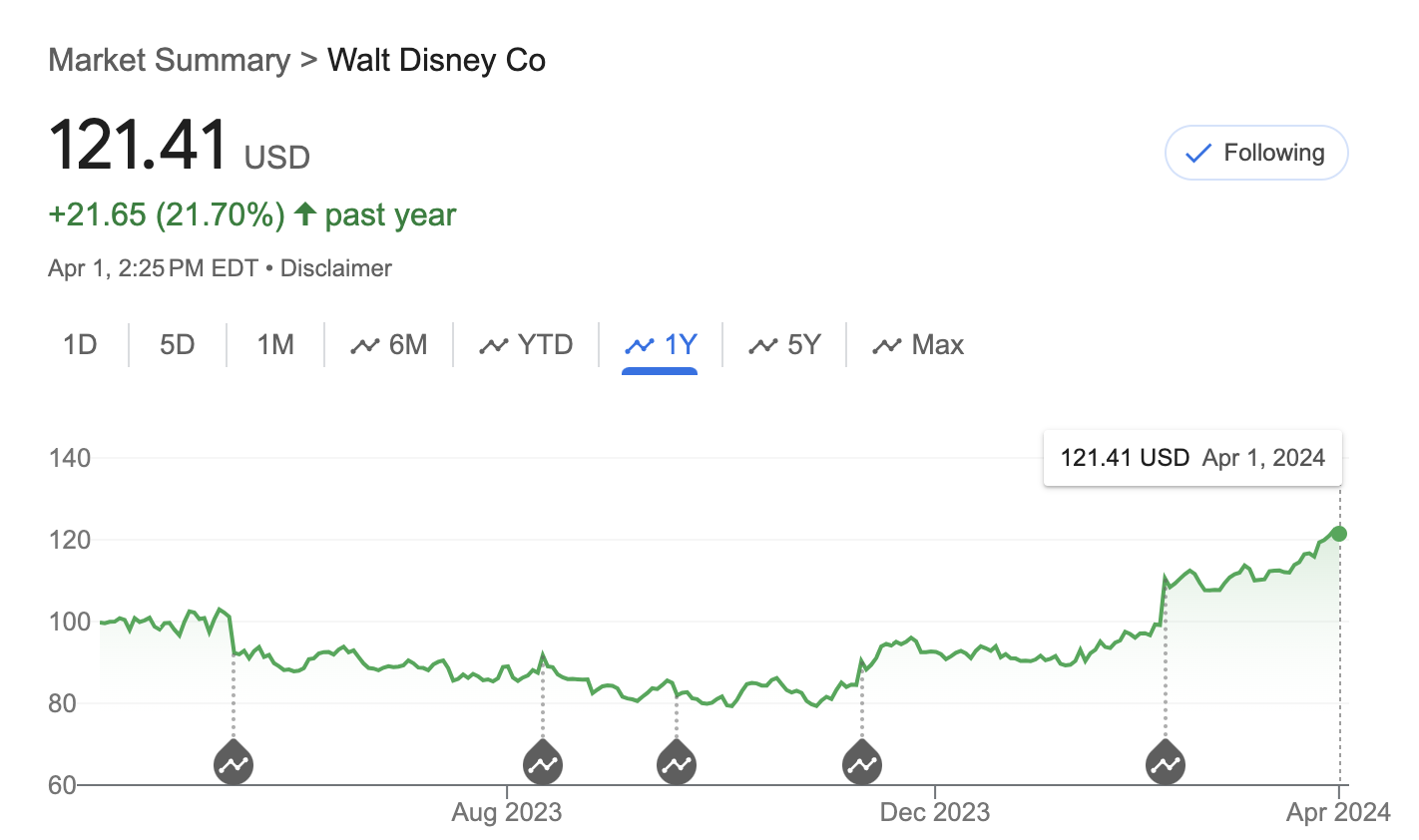Switch to the 1D time range
This screenshot has height=840, width=1419.
point(80,345)
